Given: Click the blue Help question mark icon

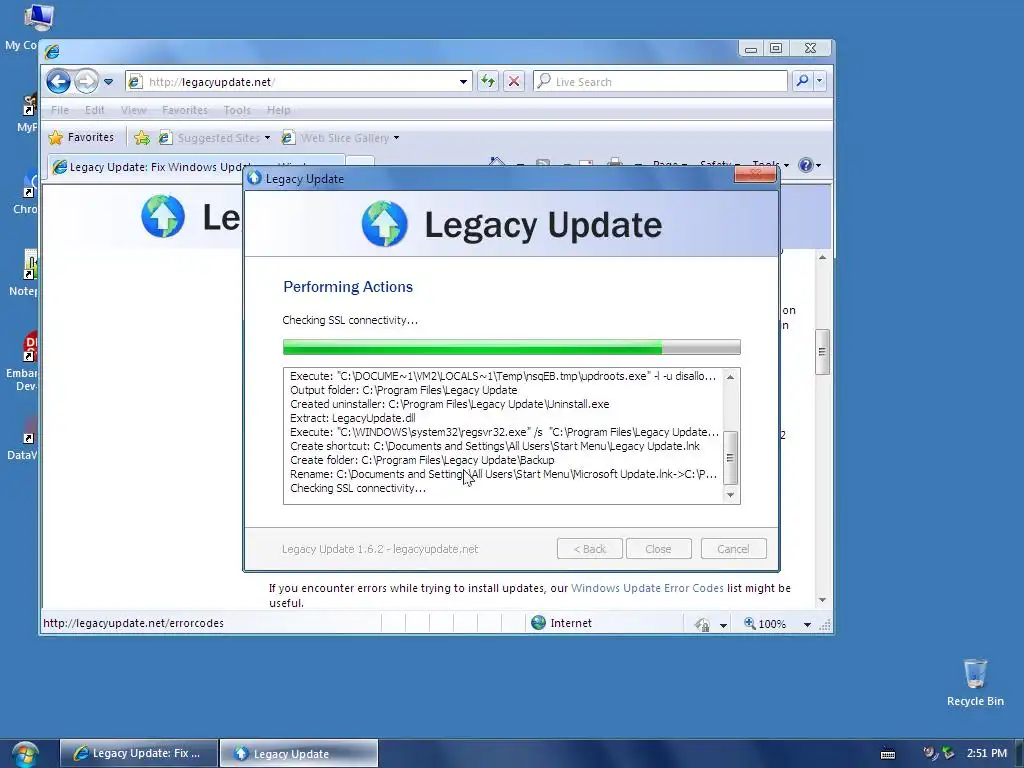Looking at the screenshot, I should point(806,165).
